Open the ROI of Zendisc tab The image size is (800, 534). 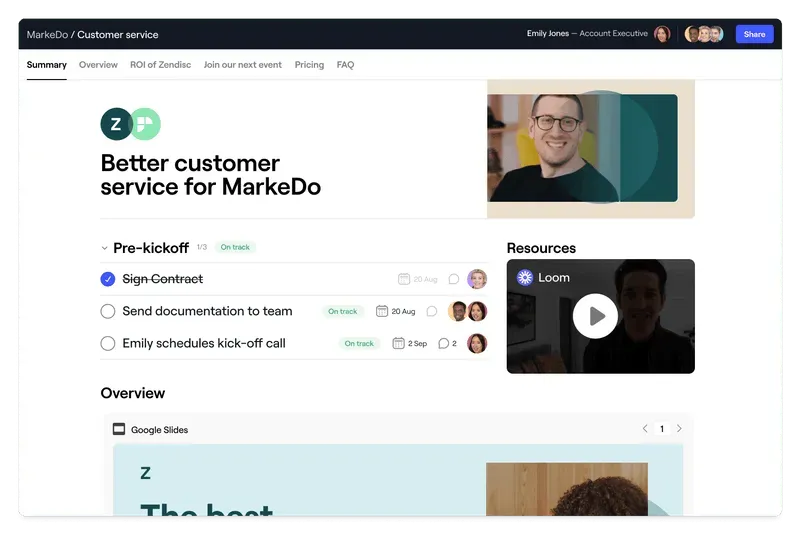(160, 65)
